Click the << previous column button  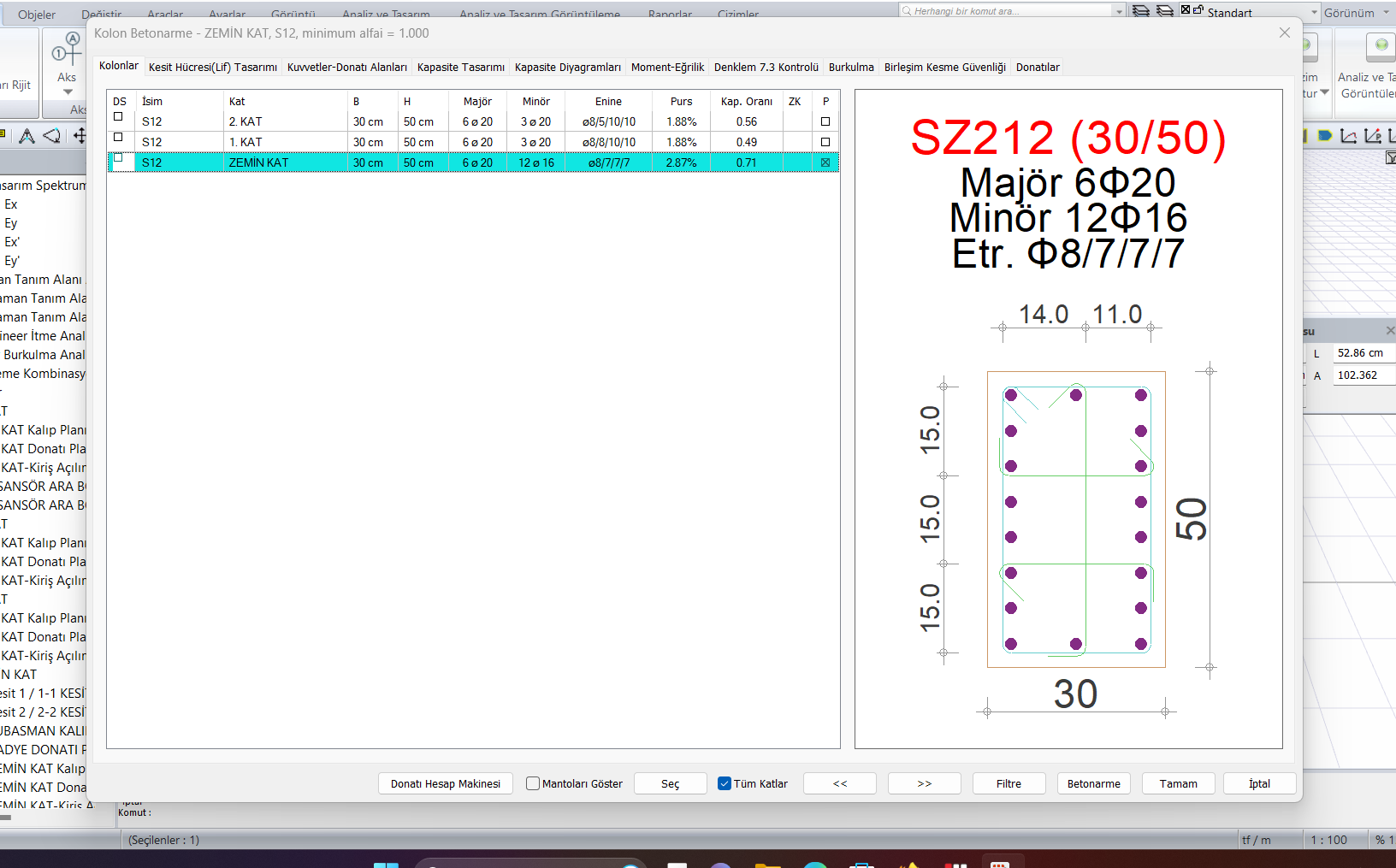pos(840,783)
